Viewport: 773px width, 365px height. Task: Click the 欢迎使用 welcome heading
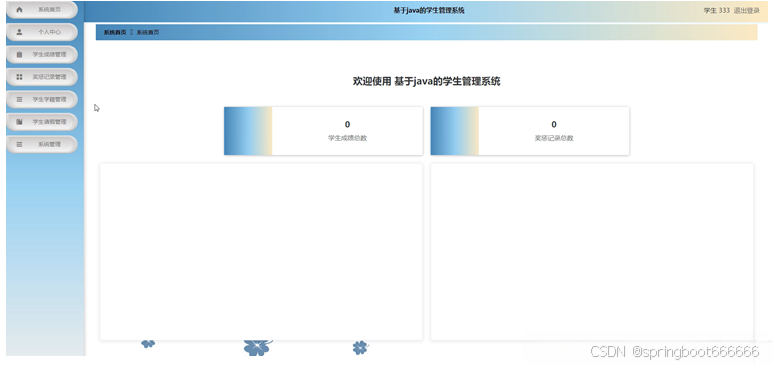click(426, 81)
